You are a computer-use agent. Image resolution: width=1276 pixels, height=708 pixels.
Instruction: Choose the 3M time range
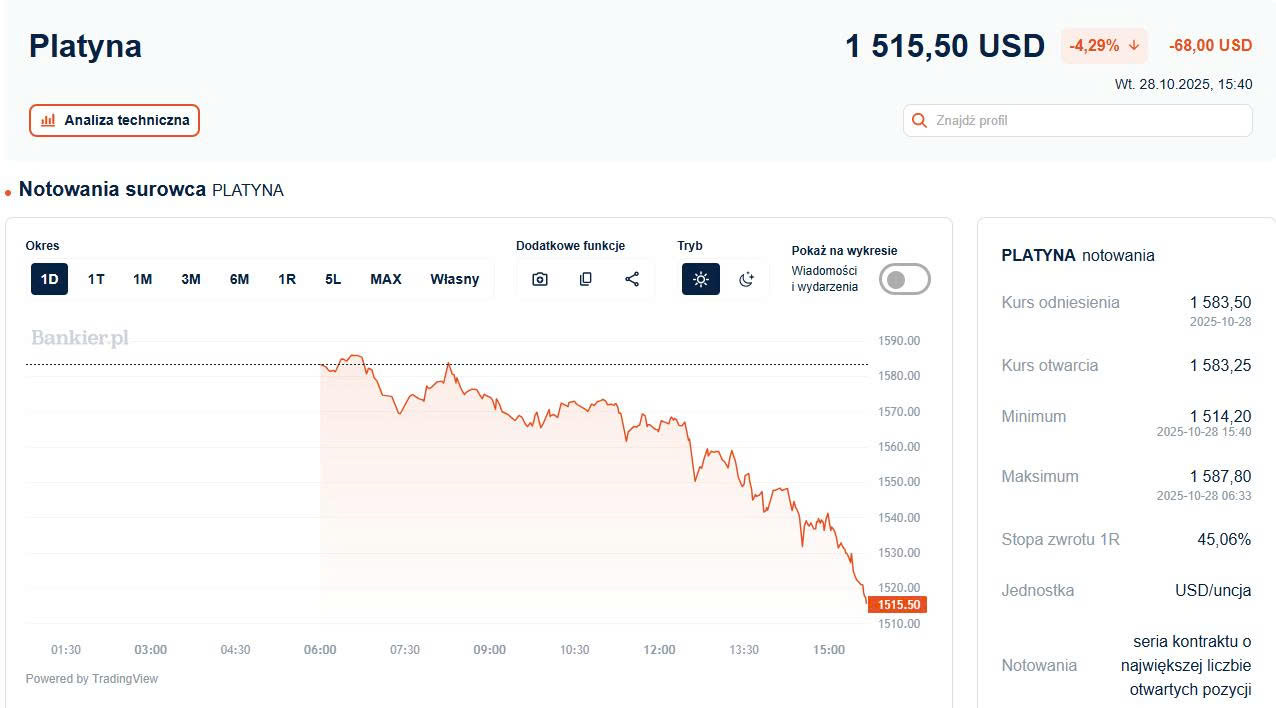tap(190, 279)
